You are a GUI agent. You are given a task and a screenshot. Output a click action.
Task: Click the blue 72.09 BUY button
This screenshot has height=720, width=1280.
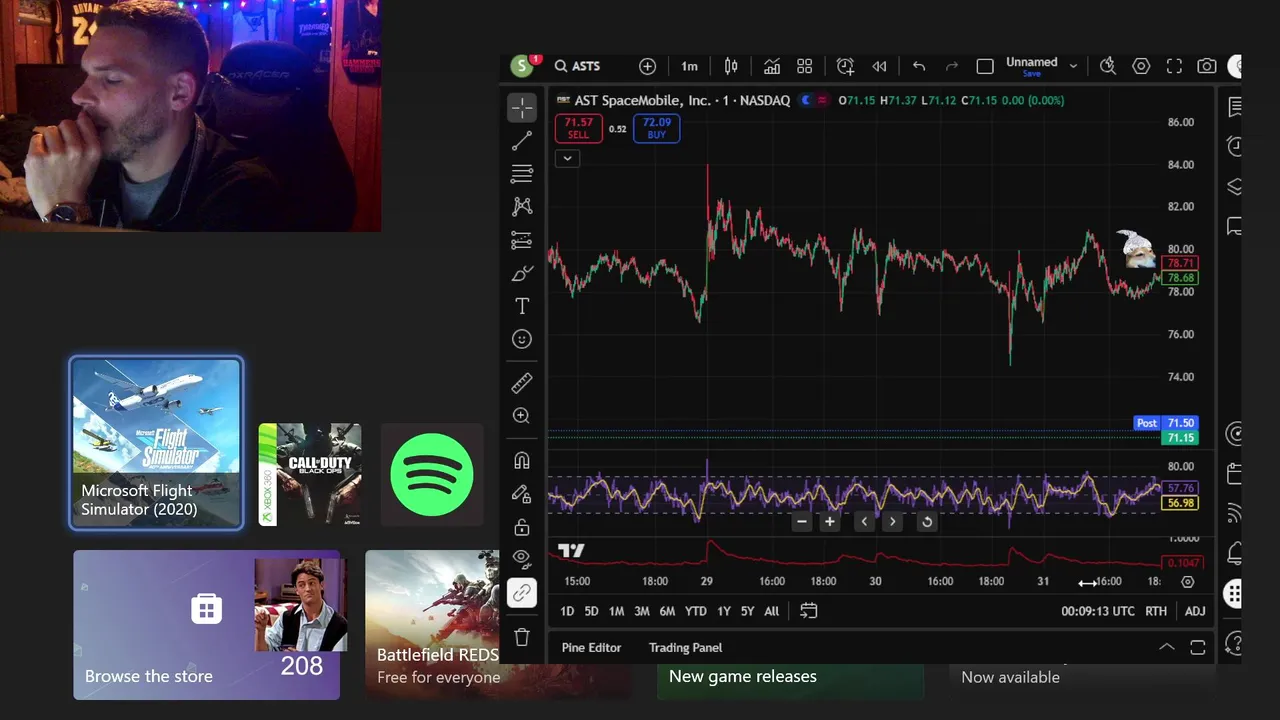tap(656, 128)
